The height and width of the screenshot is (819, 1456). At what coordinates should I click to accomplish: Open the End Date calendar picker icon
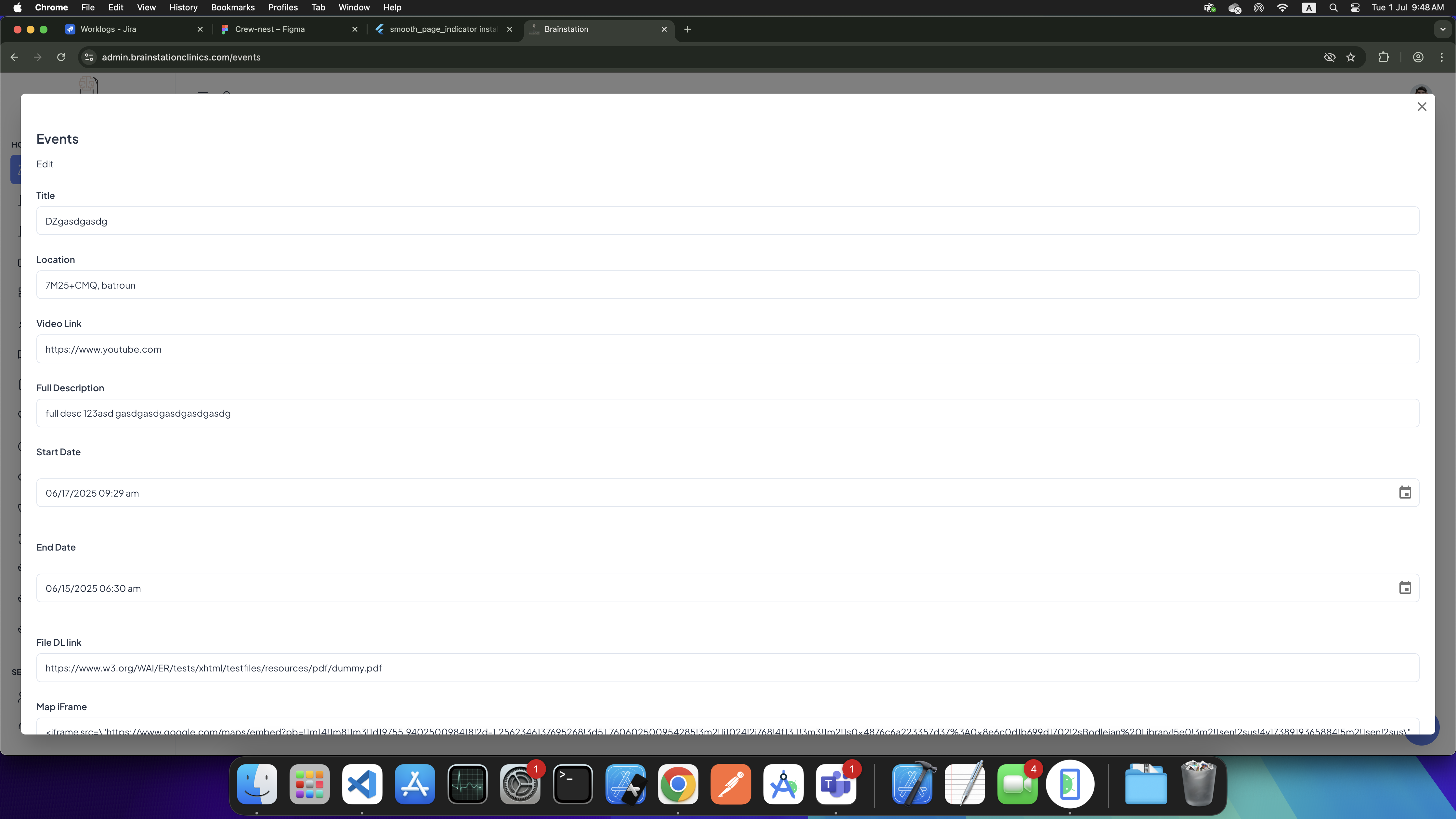pyautogui.click(x=1405, y=588)
